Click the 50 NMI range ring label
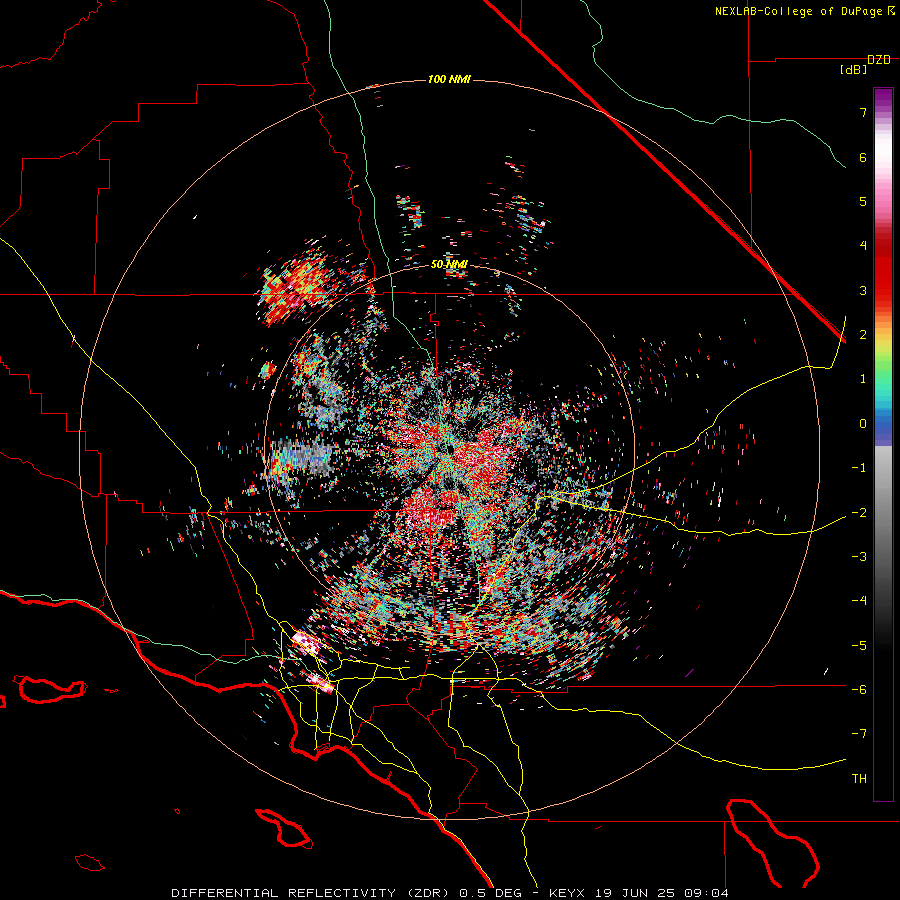 pos(449,264)
